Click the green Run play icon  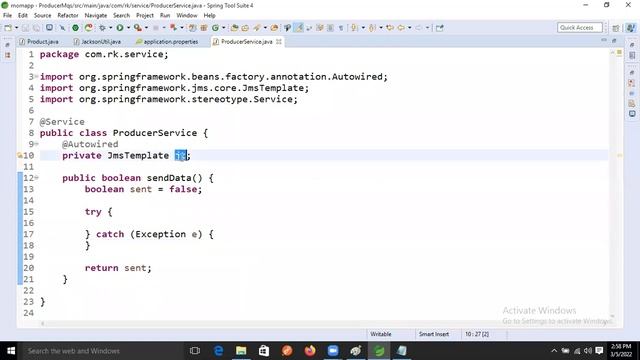(120, 28)
